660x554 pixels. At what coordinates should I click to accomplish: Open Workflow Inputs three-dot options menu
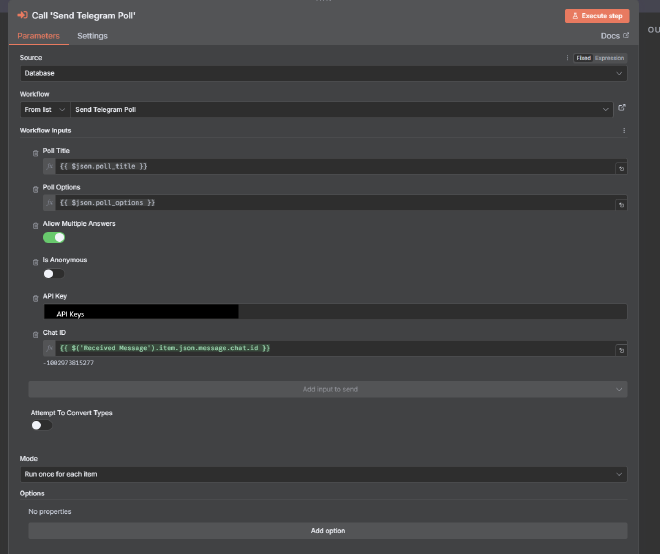624,131
